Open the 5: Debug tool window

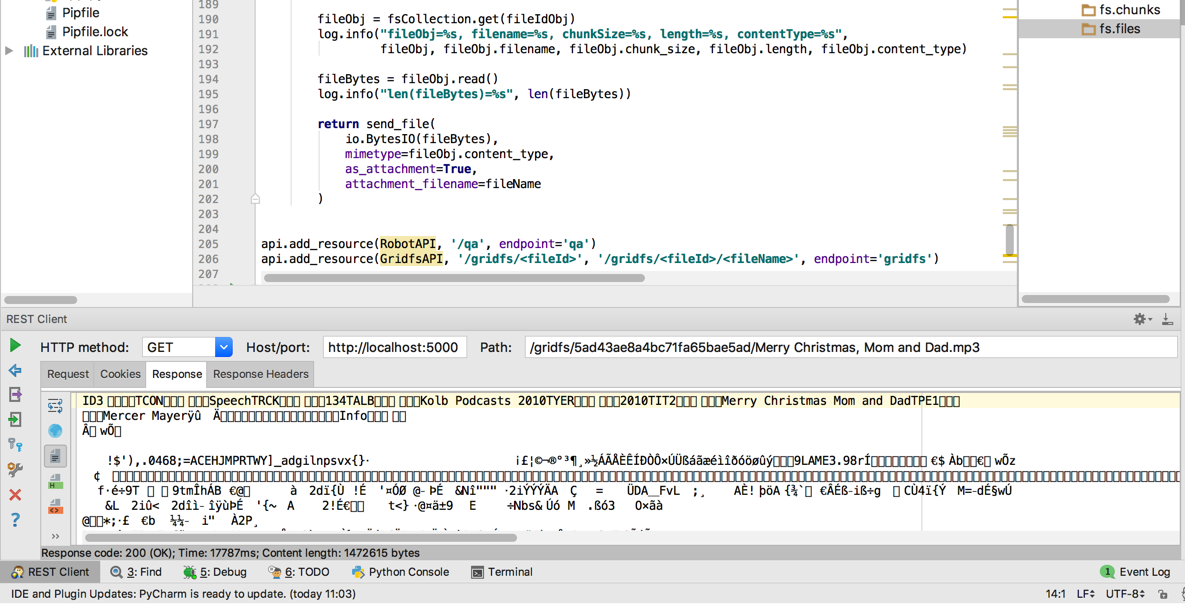coord(215,572)
